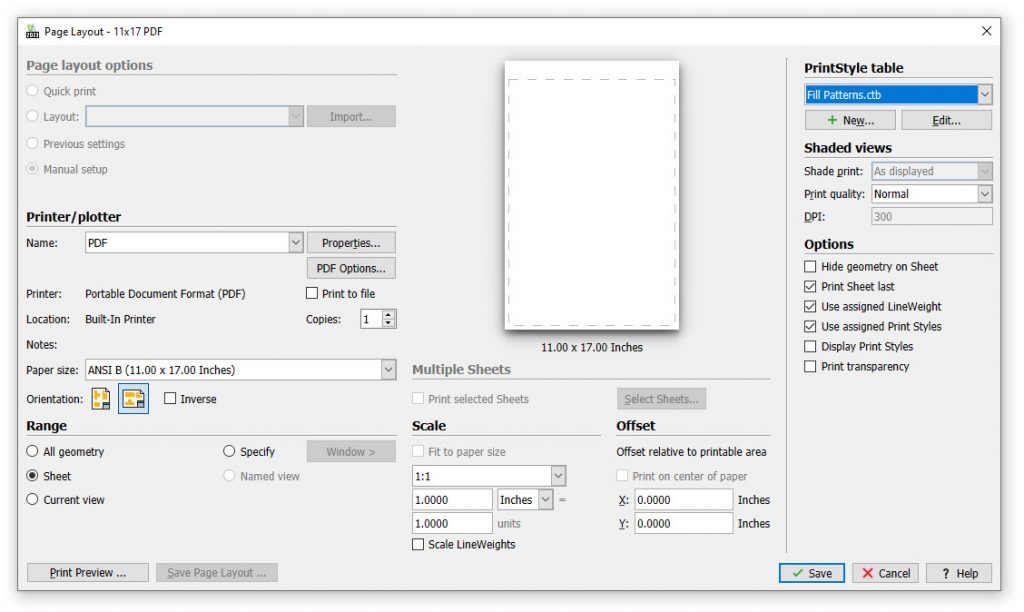This screenshot has height=612, width=1024.
Task: Click the red X Cancel icon
Action: (x=866, y=573)
